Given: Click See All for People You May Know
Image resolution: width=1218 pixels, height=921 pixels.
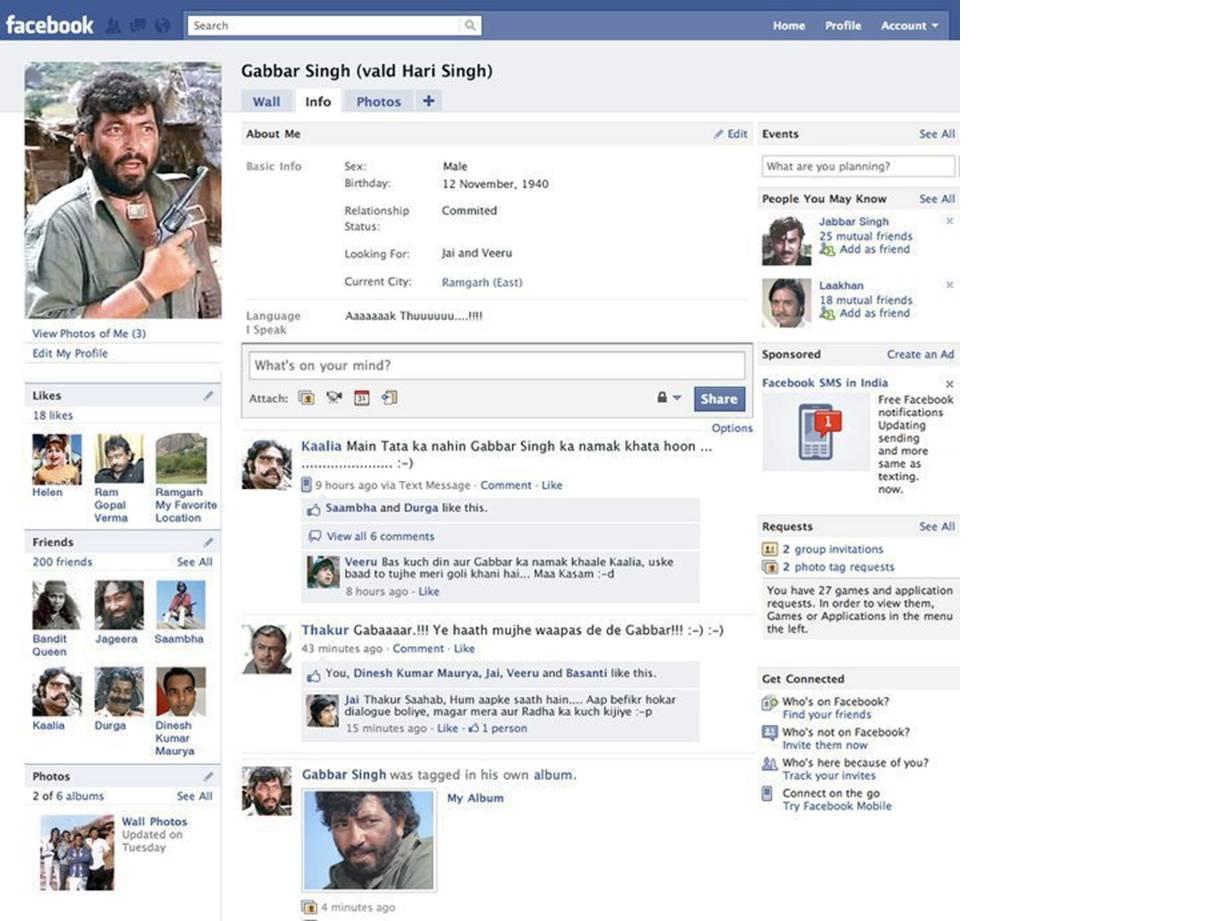Looking at the screenshot, I should coord(937,199).
